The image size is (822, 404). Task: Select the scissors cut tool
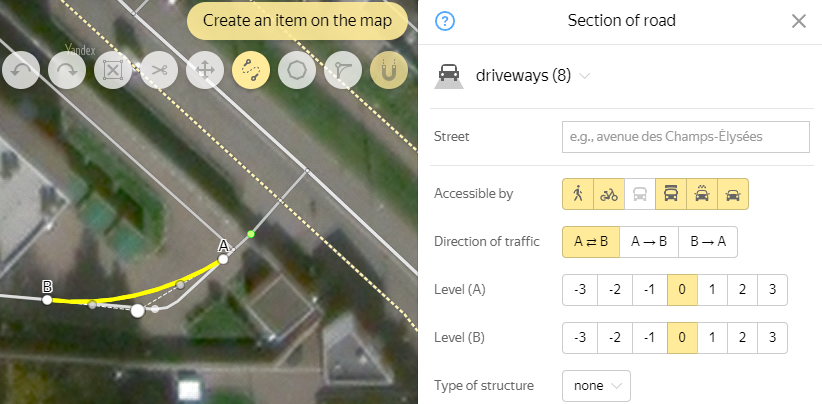tap(159, 71)
